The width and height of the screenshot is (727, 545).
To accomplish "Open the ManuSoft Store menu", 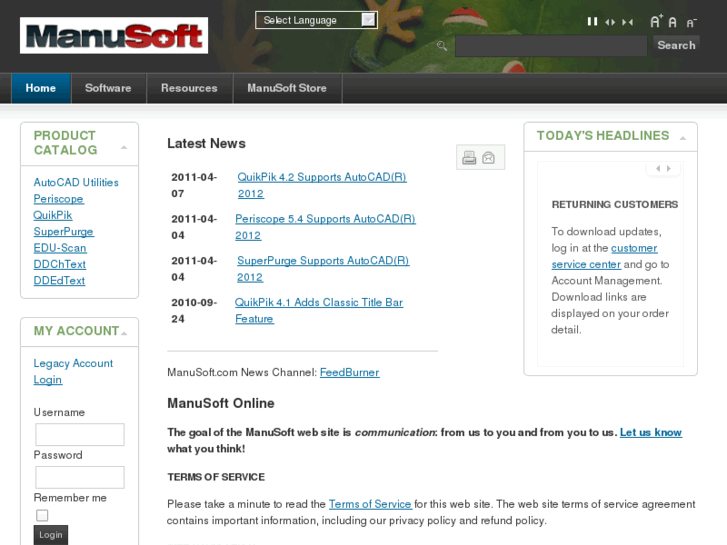I will (287, 88).
